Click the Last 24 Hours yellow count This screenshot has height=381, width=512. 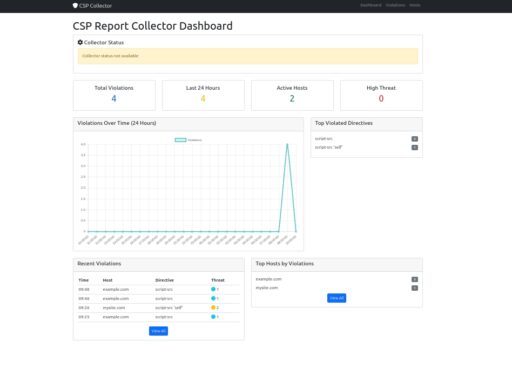pyautogui.click(x=203, y=98)
